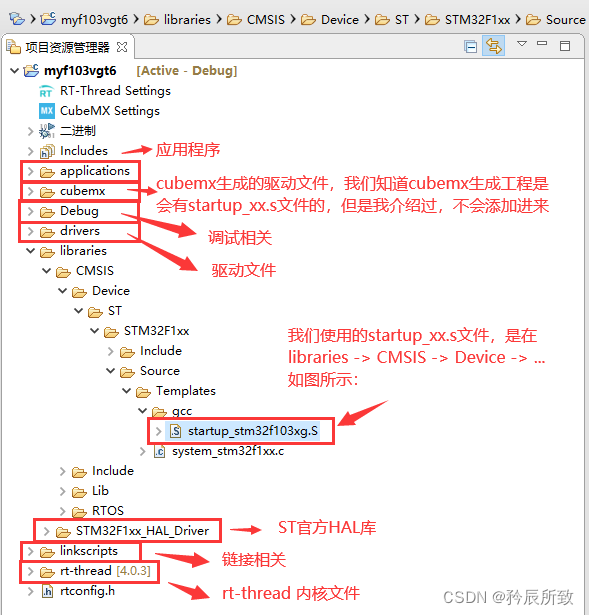Expand the linkscripts folder arrow
Screen dimensions: 589x615
(x=30, y=551)
